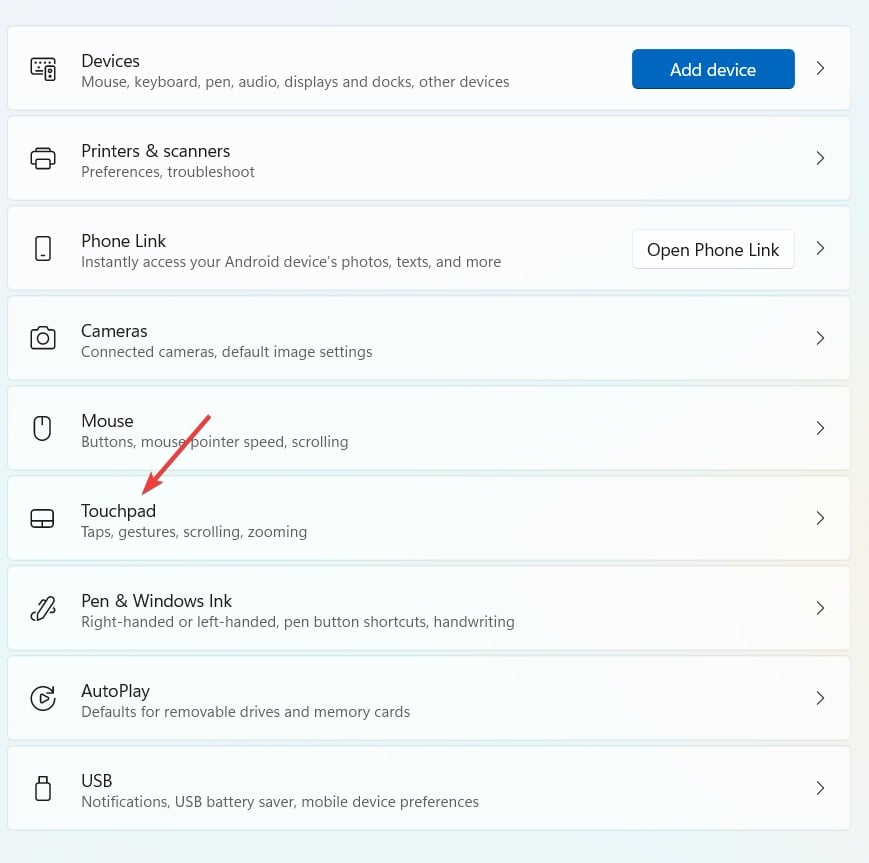
Task: Click the Printers & scanners printer icon
Action: [42, 157]
